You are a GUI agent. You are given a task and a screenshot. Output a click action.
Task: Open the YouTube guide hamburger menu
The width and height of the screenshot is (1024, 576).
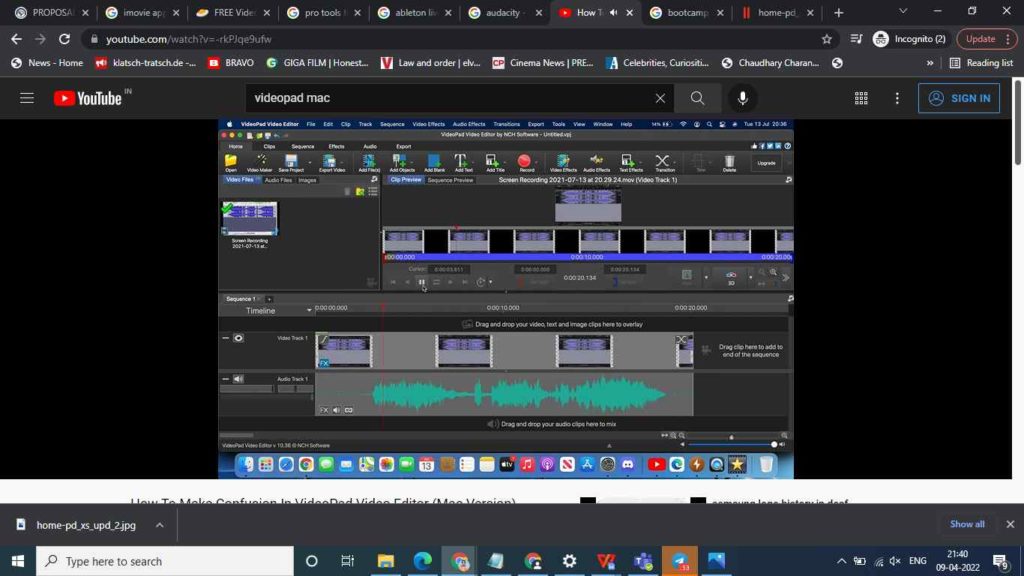tap(27, 98)
